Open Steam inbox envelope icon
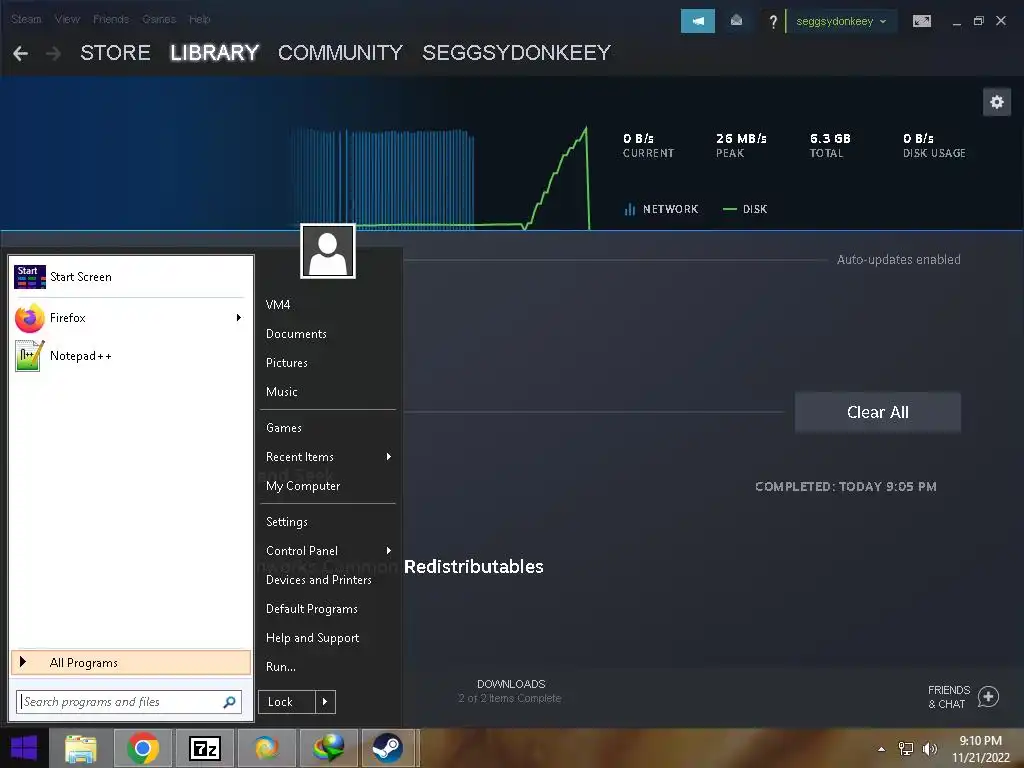Image resolution: width=1024 pixels, height=768 pixels. (736, 21)
